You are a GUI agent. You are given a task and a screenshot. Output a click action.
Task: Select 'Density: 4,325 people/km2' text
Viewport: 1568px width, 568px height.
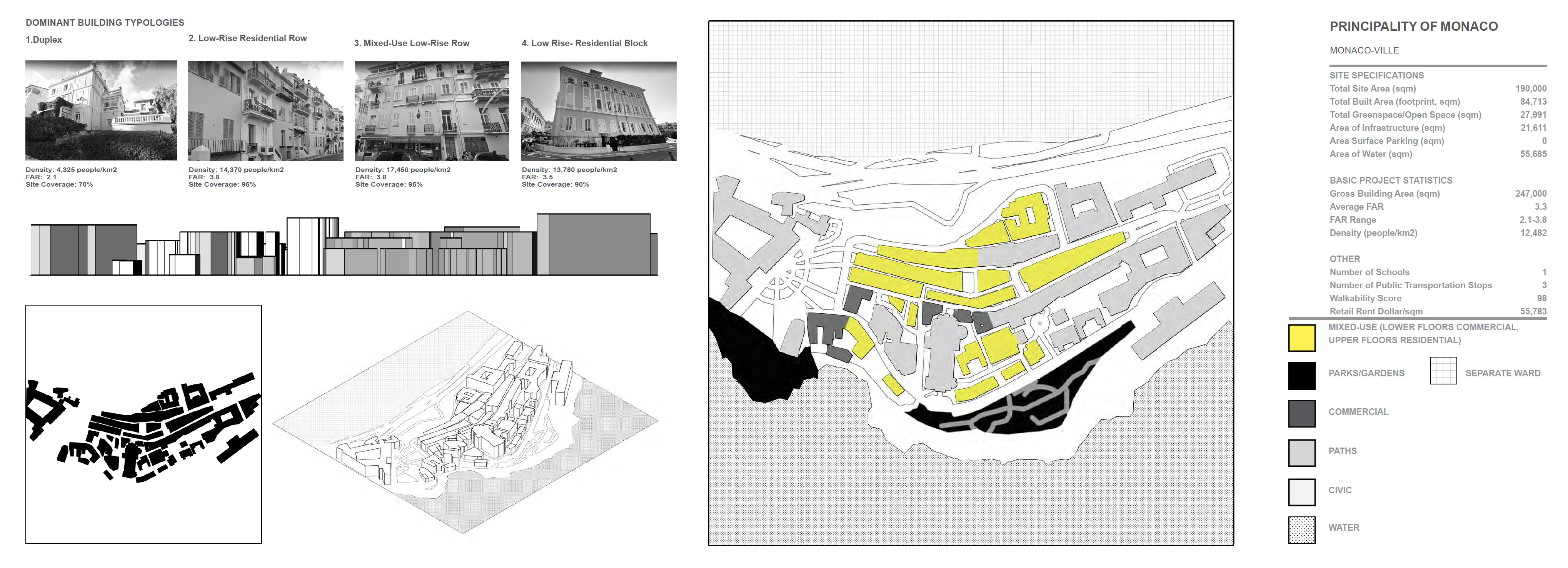(x=71, y=170)
